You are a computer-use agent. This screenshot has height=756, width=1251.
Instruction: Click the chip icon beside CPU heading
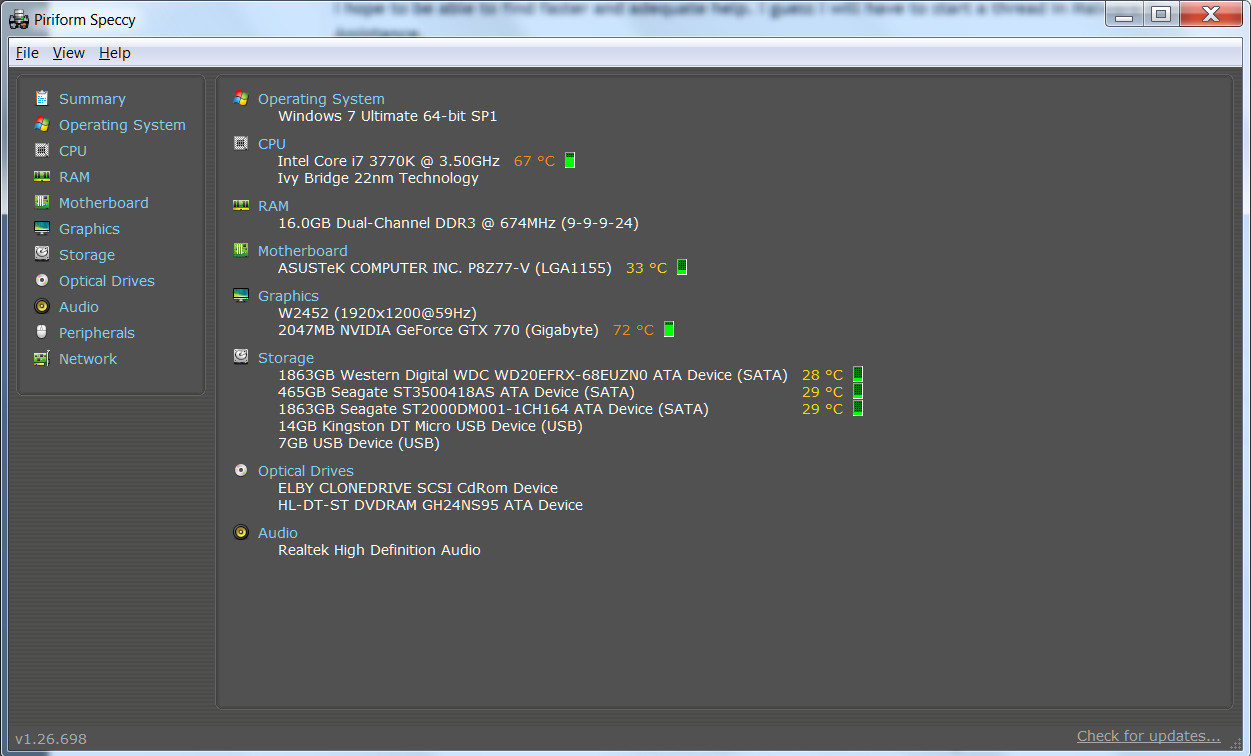click(x=241, y=143)
